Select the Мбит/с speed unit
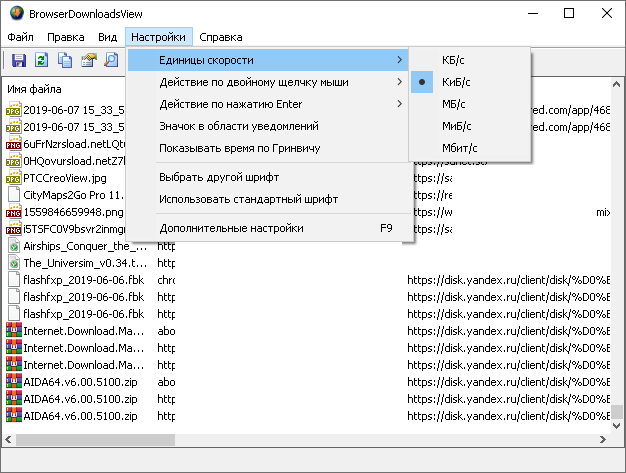The height and width of the screenshot is (473, 626). point(470,148)
